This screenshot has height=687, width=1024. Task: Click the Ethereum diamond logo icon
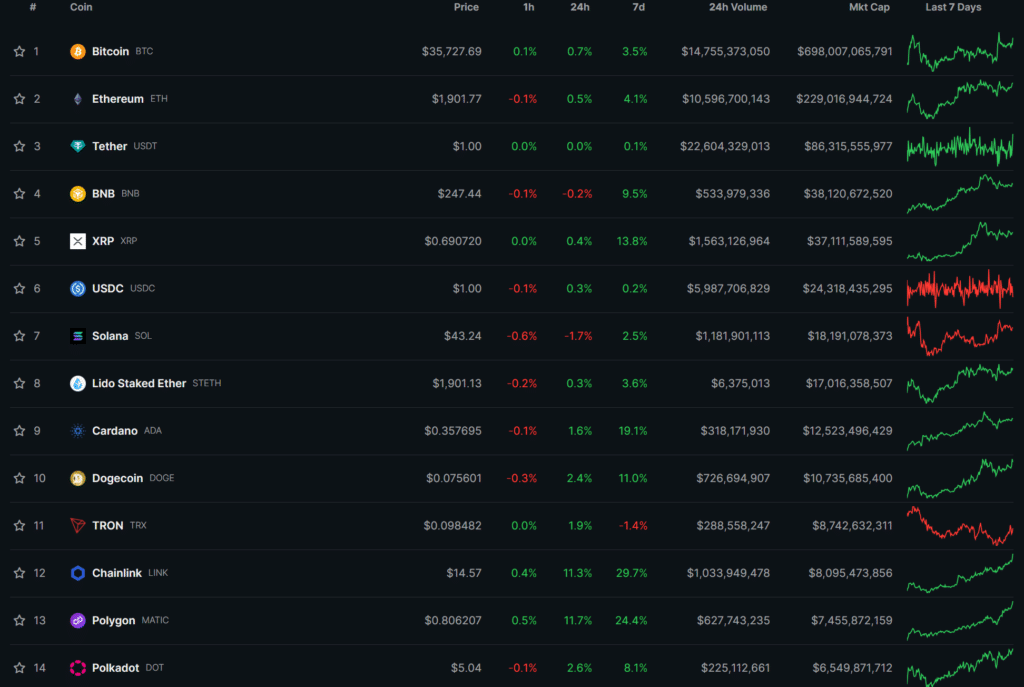(x=78, y=99)
